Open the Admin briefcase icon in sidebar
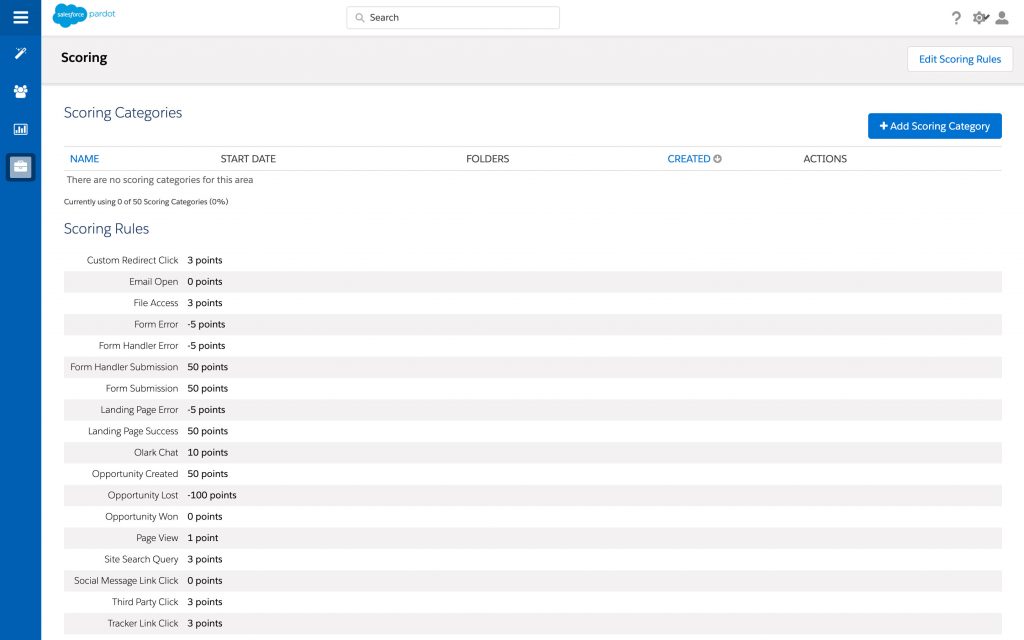The height and width of the screenshot is (640, 1024). tap(20, 167)
